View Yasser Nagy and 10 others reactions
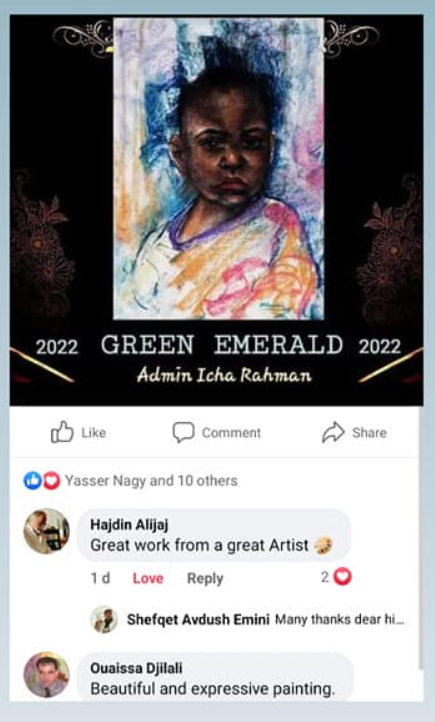Screen dimensions: 435x722 coord(151,481)
